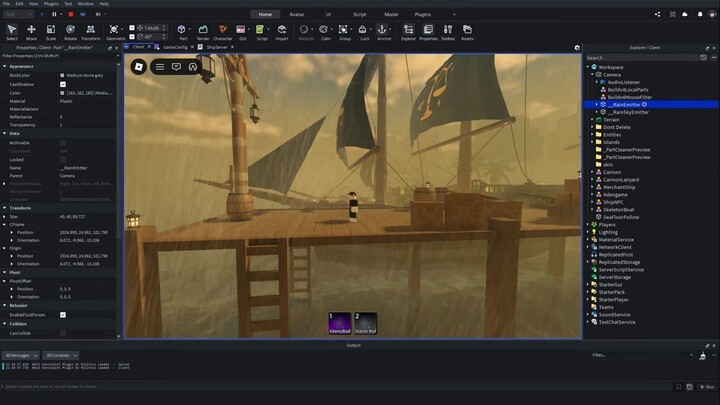Viewport: 720px width, 405px height.
Task: Select the __RainSkyEmitter tree item
Action: [x=628, y=112]
